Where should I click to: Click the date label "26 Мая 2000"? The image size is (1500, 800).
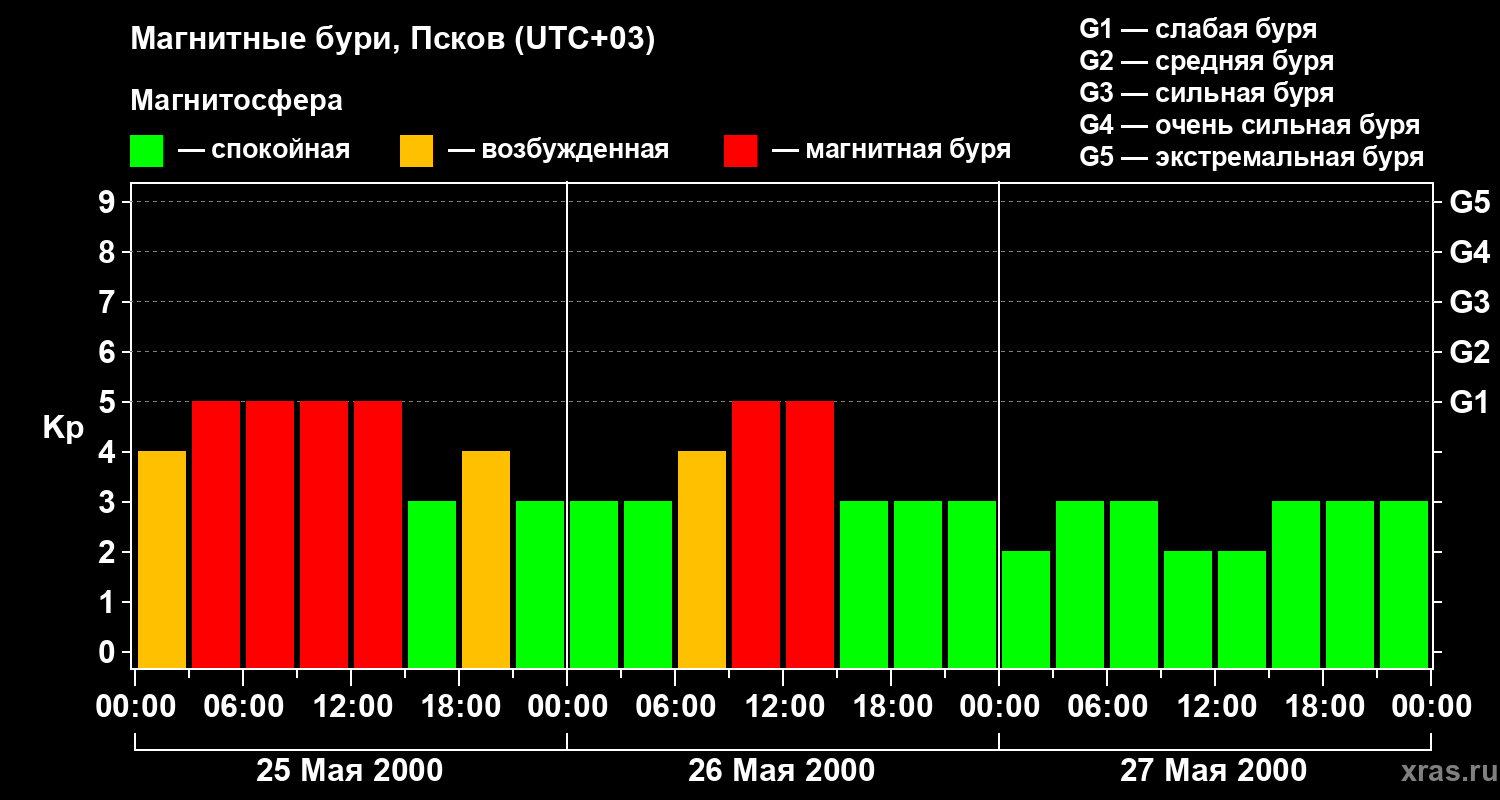[781, 770]
